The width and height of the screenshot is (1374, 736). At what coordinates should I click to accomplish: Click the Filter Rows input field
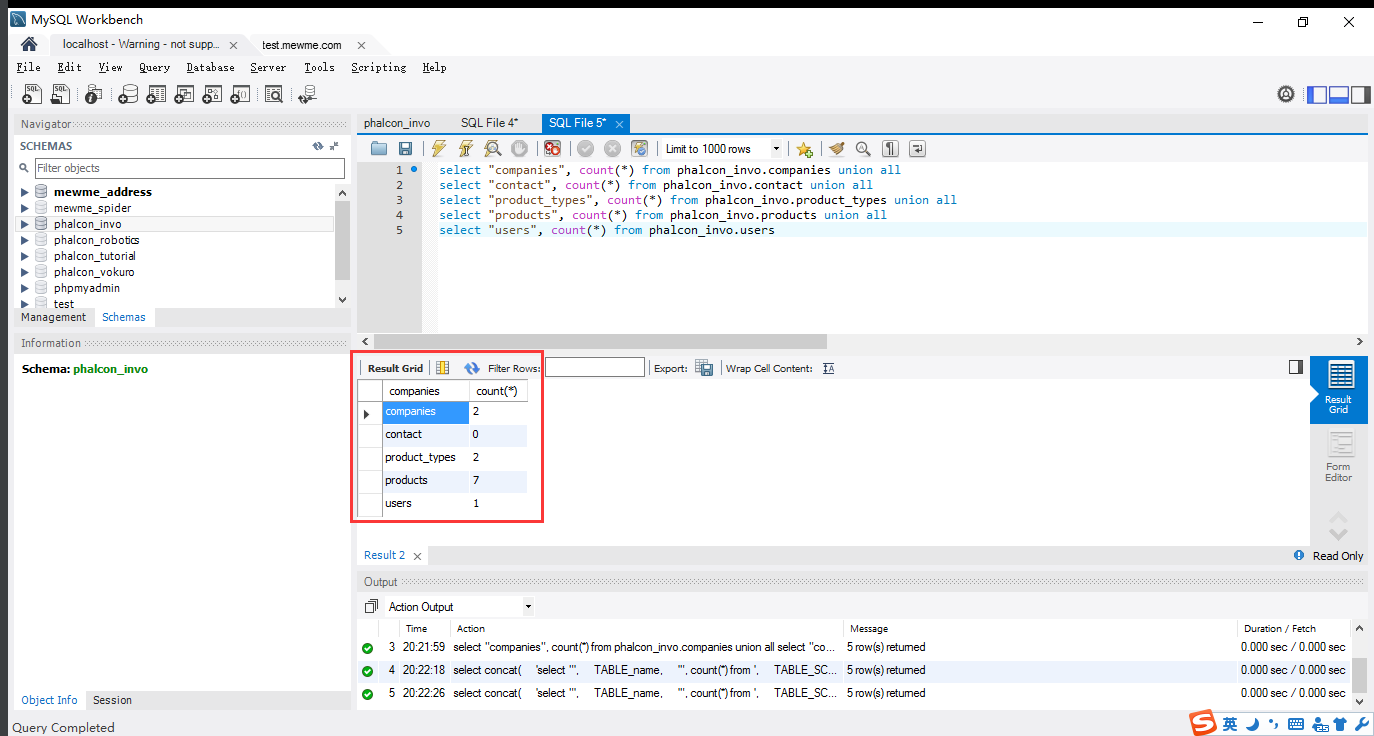pyautogui.click(x=595, y=368)
